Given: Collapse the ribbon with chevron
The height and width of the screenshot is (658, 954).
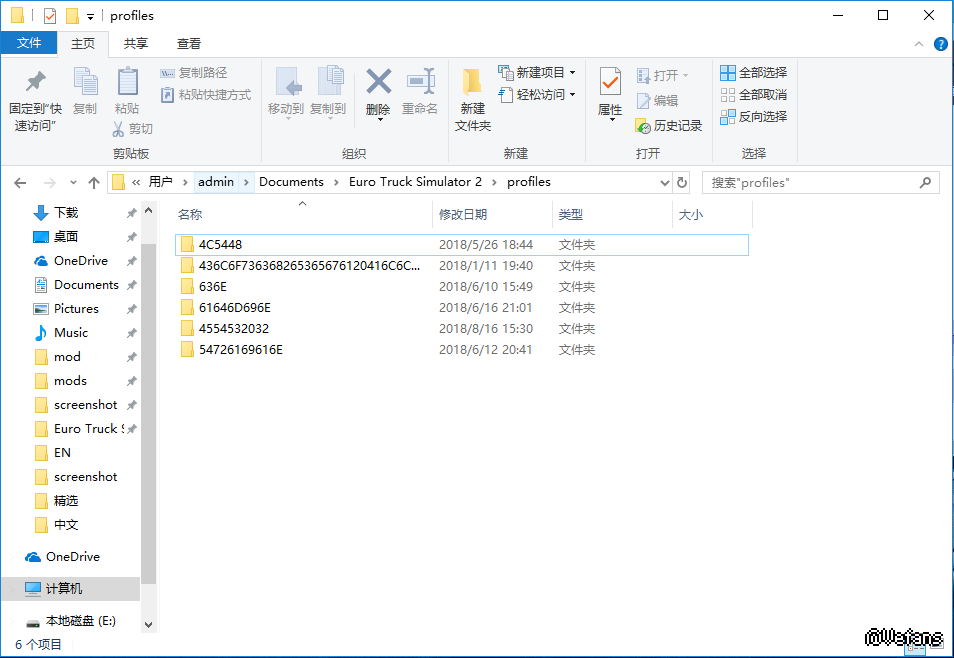Looking at the screenshot, I should click(920, 44).
